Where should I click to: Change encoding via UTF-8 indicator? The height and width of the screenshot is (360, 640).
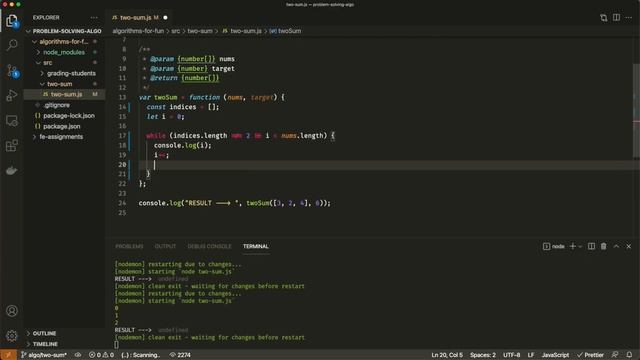511,355
